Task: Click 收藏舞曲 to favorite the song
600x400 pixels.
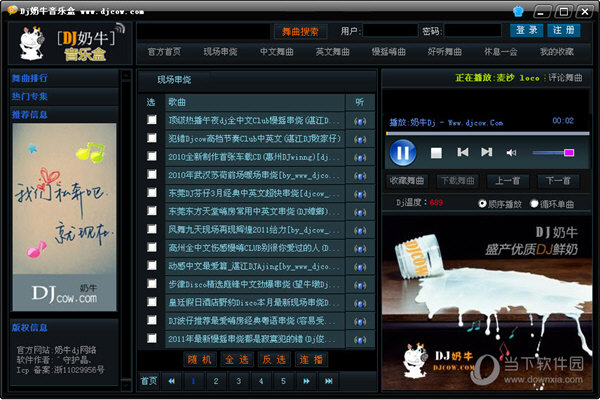Action: [406, 181]
